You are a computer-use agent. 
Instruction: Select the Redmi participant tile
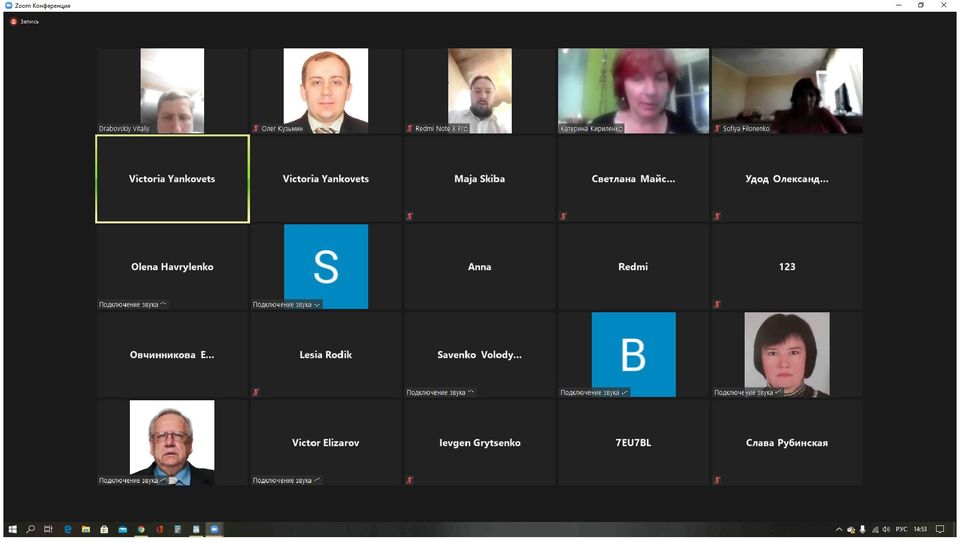tap(633, 267)
